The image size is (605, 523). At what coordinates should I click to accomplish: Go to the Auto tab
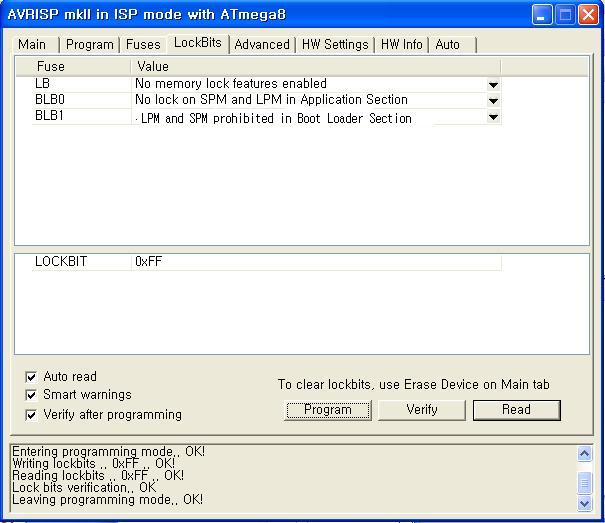click(451, 44)
